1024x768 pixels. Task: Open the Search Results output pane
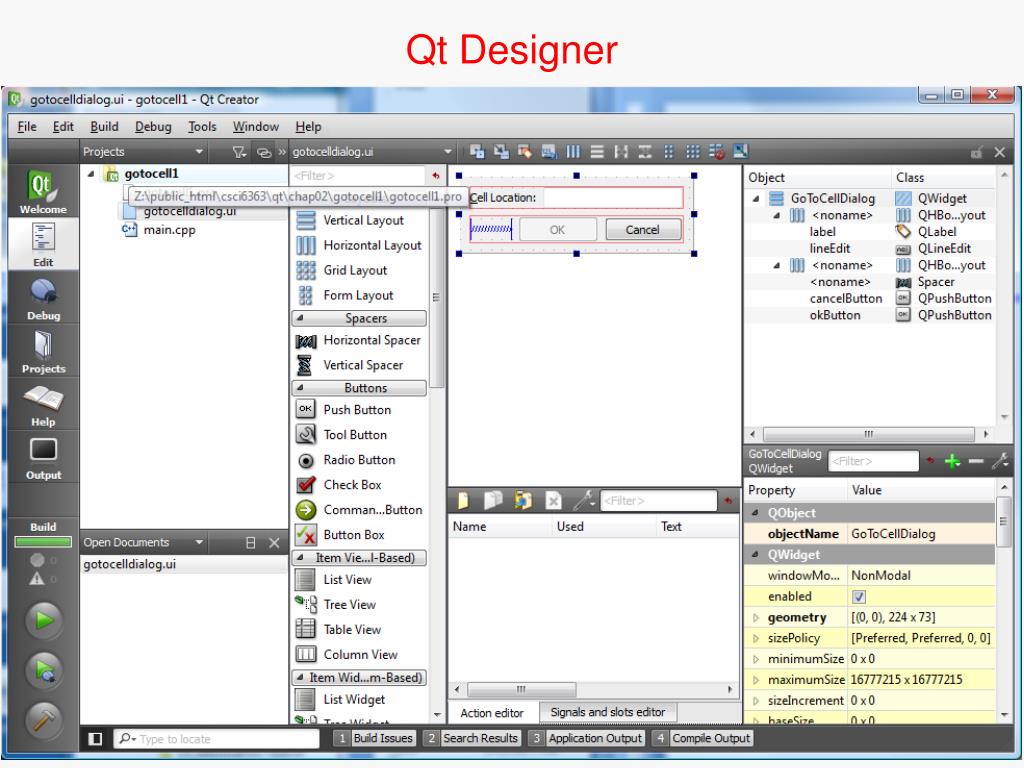coord(472,738)
